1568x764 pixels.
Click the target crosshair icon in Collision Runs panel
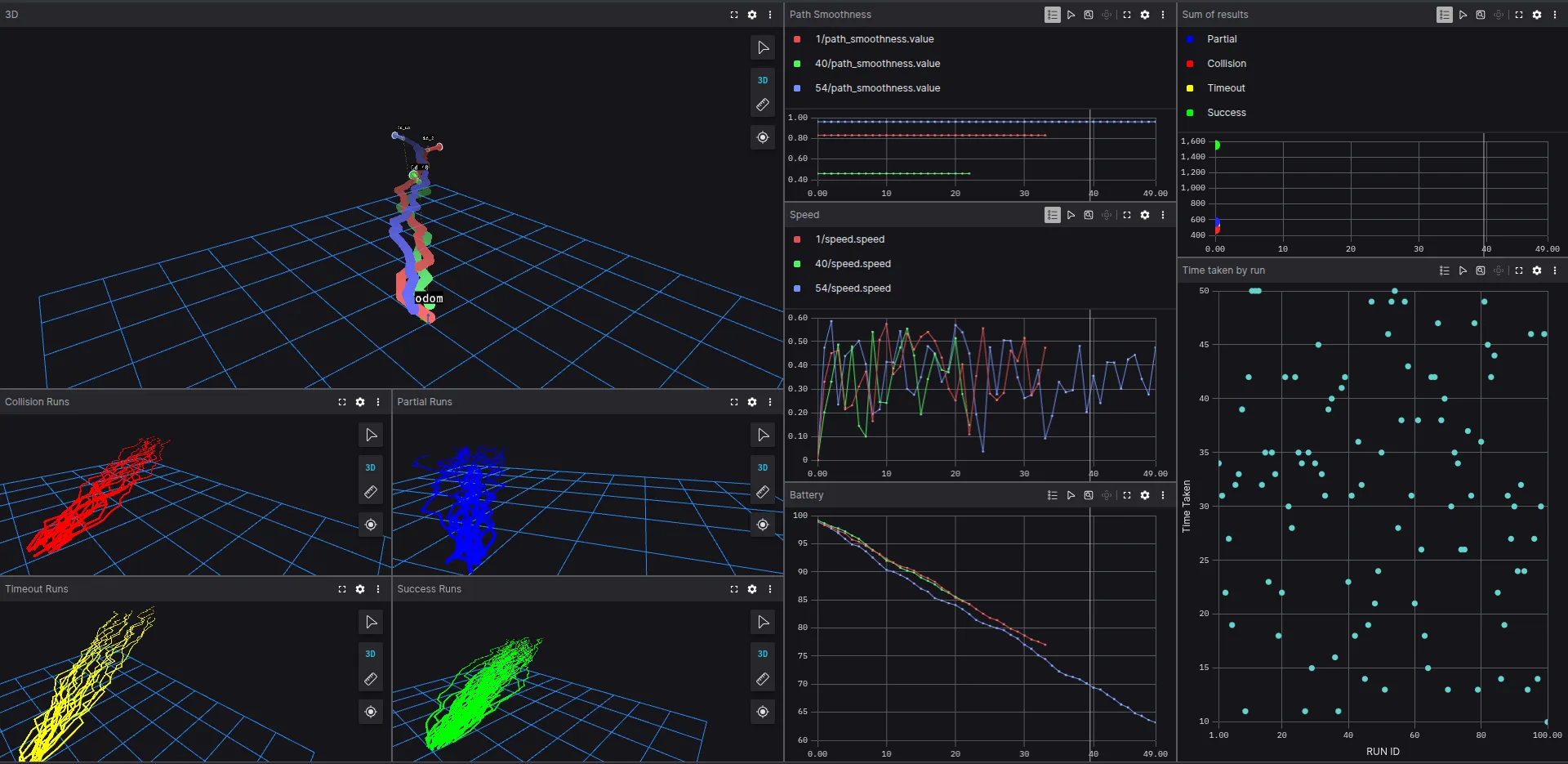pyautogui.click(x=371, y=525)
